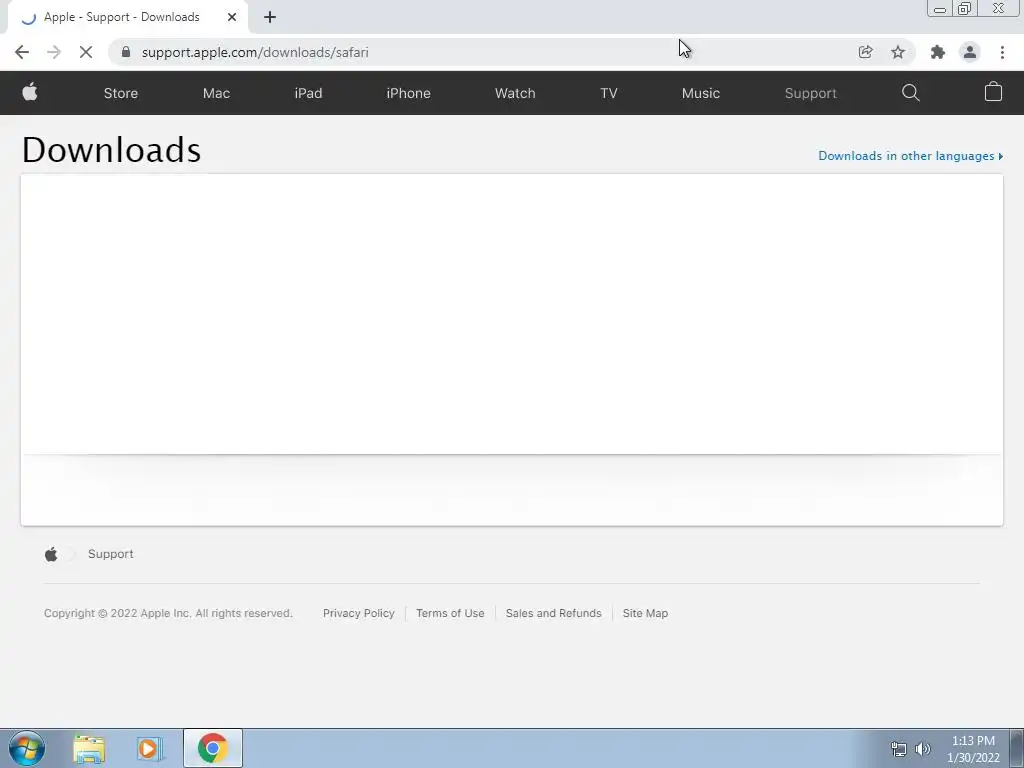Click the volume speaker tray icon

pyautogui.click(x=923, y=749)
